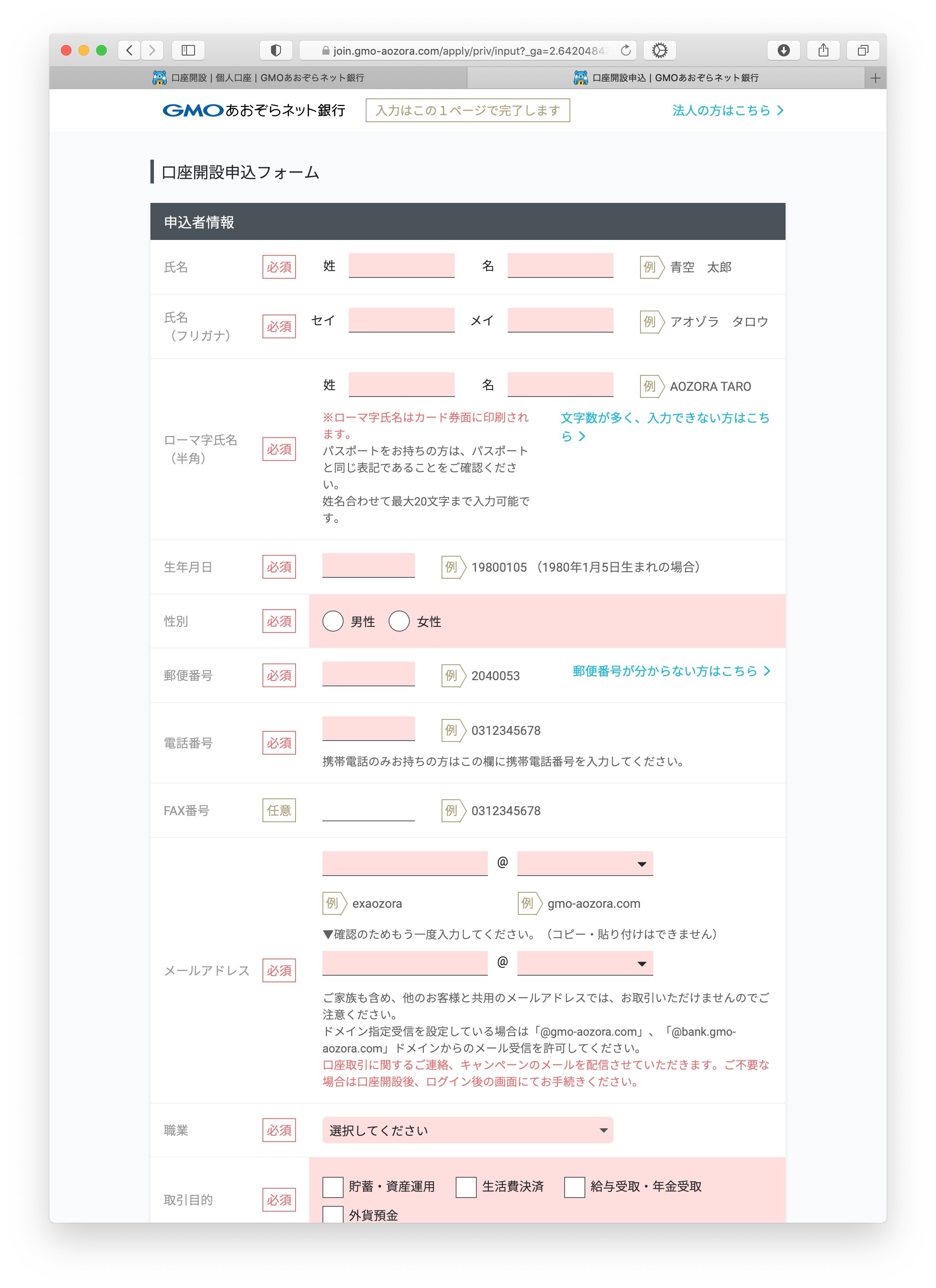This screenshot has height=1288, width=936.
Task: Open confirmation email domain dropdown
Action: (585, 963)
